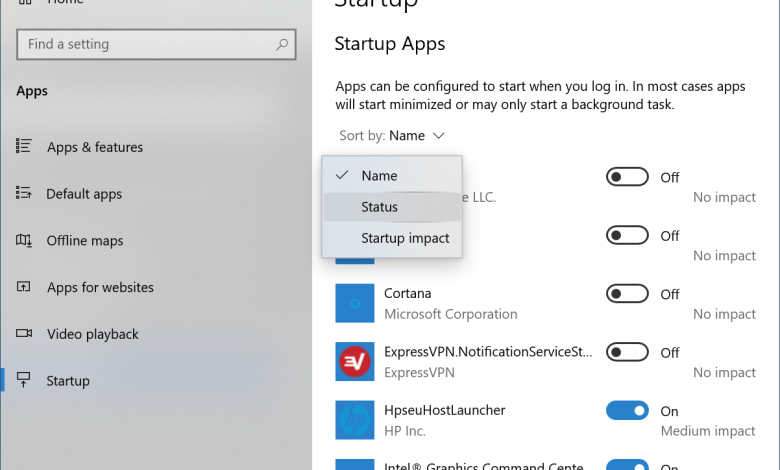
Task: Click the HP Inc. publisher text
Action: [x=405, y=431]
